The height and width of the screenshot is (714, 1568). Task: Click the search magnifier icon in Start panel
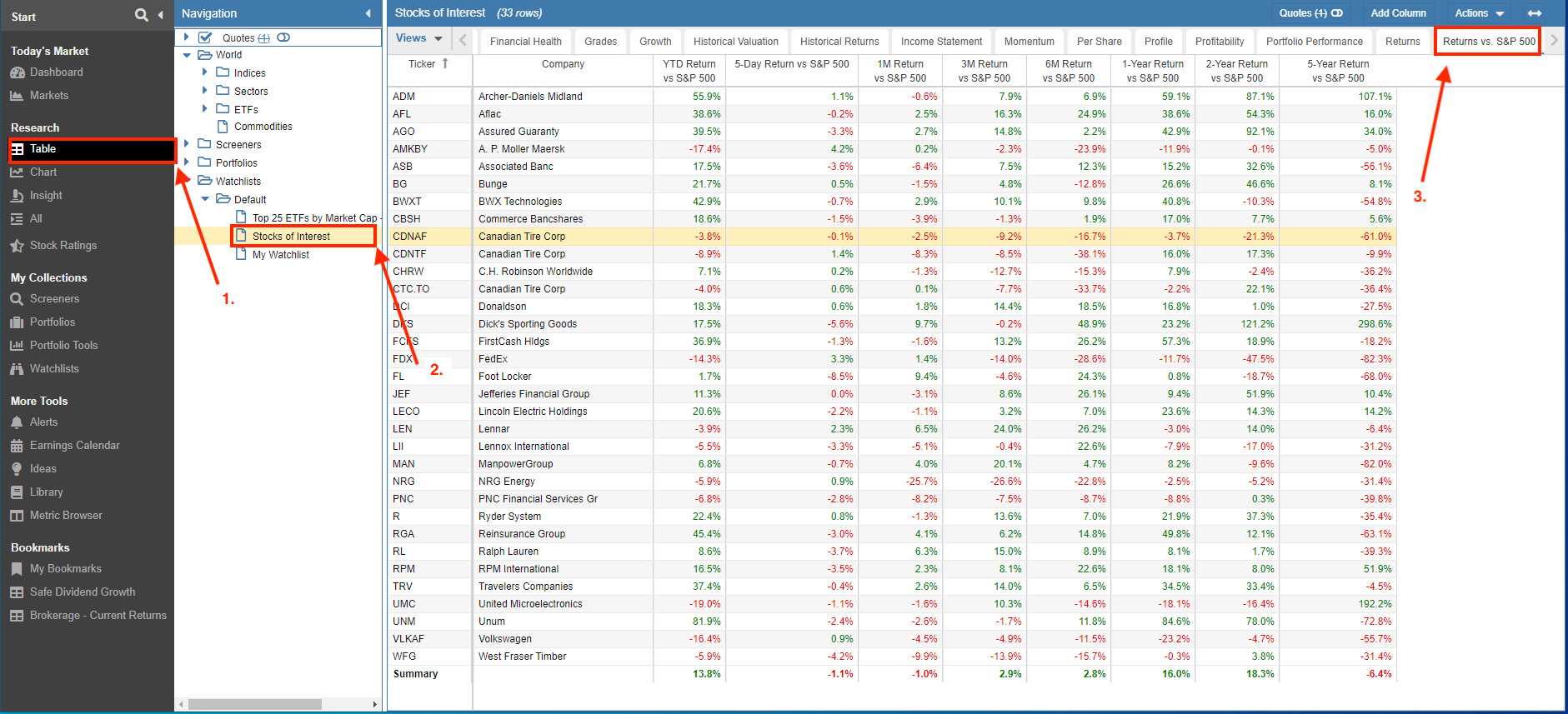pos(142,15)
